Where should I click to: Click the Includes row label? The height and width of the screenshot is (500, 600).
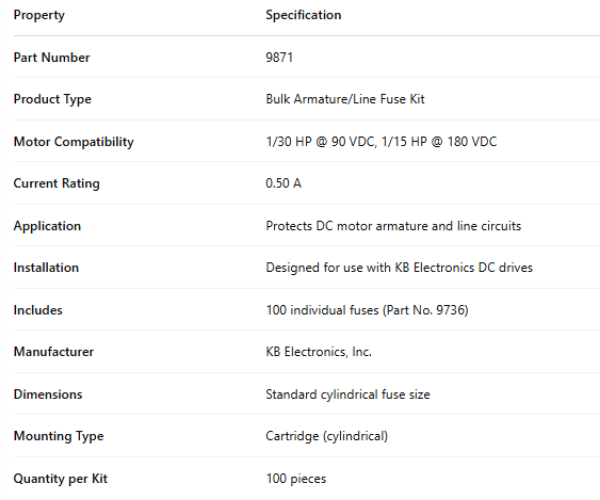coord(38,310)
